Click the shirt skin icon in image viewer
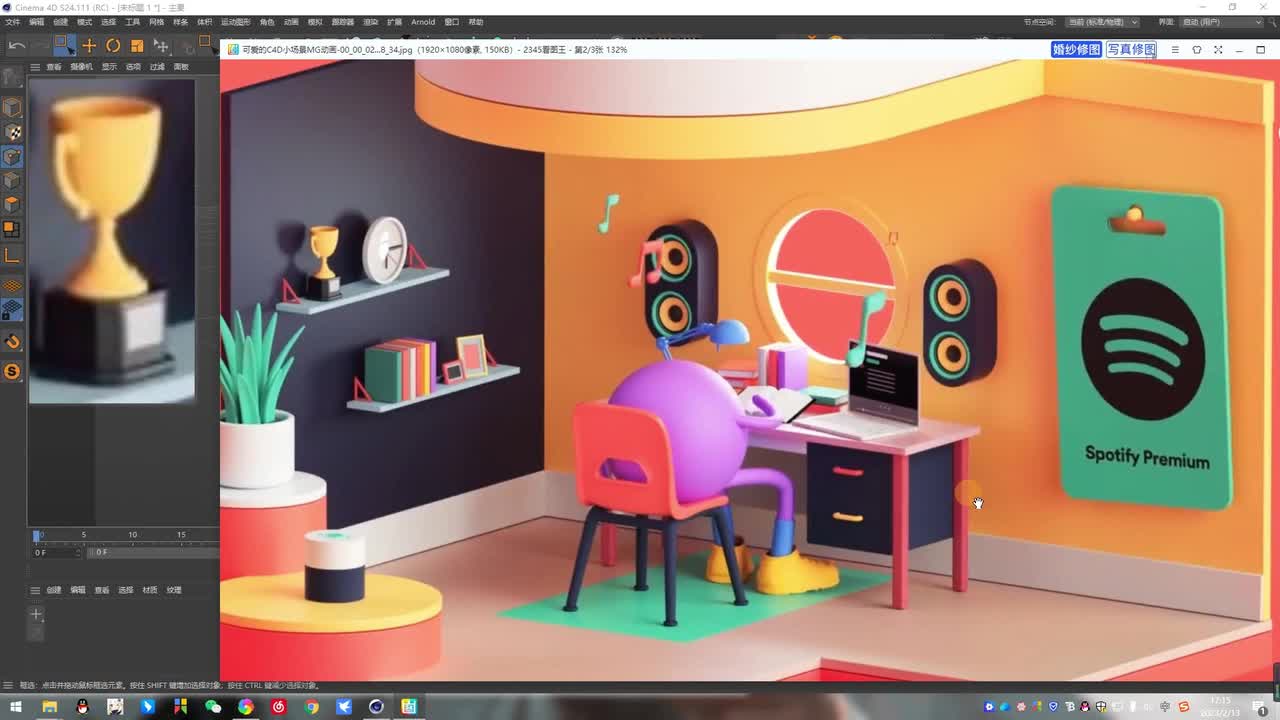Image resolution: width=1280 pixels, height=720 pixels. click(1196, 49)
